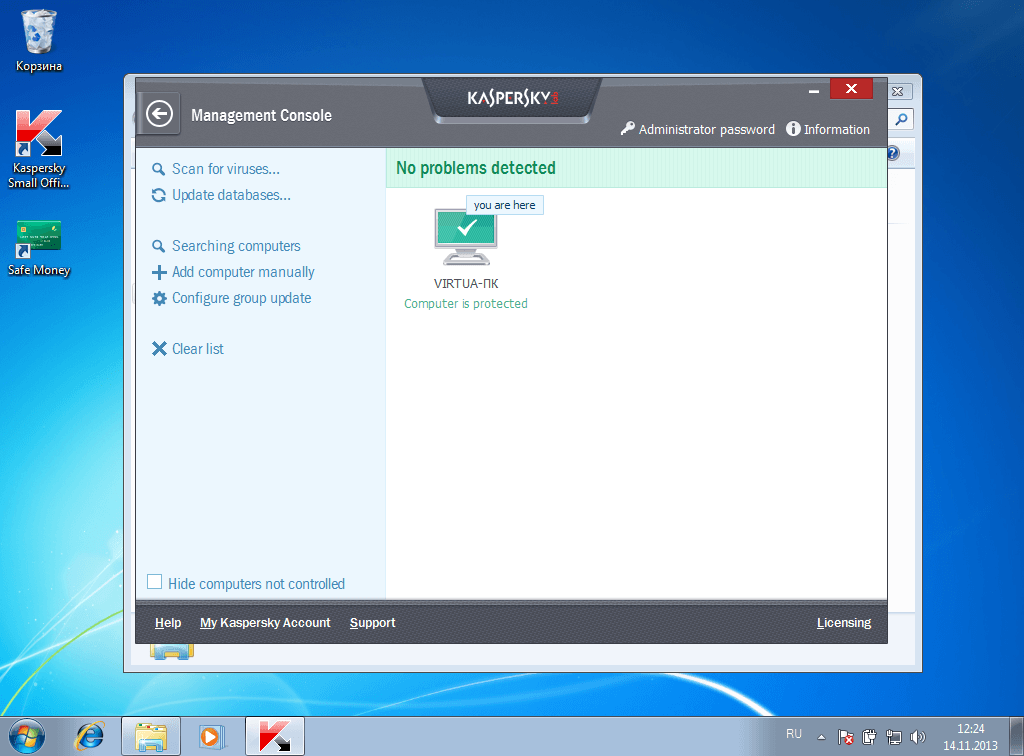This screenshot has height=756, width=1024.
Task: Click the gear icon for group update
Action: click(x=159, y=298)
